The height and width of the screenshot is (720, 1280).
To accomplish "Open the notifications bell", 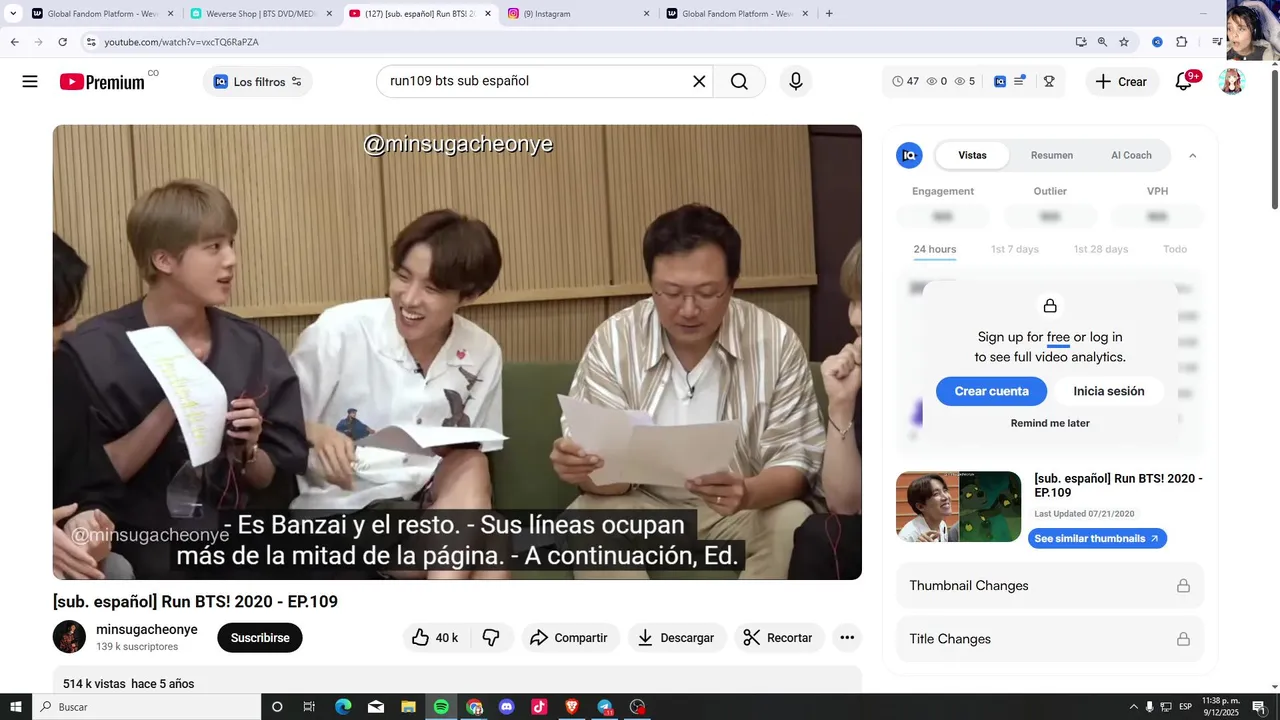I will click(x=1184, y=82).
